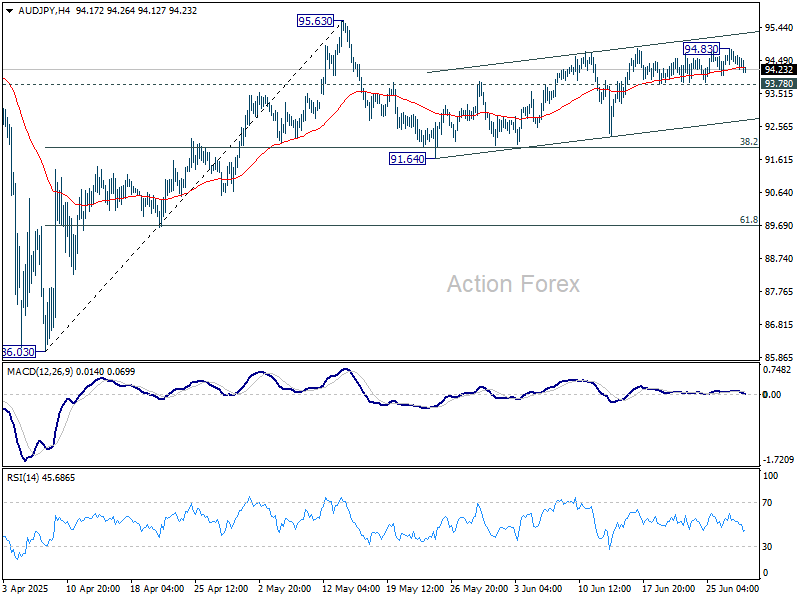Click the Action Forex watermark
Image resolution: width=800 pixels, height=600 pixels.
[513, 284]
